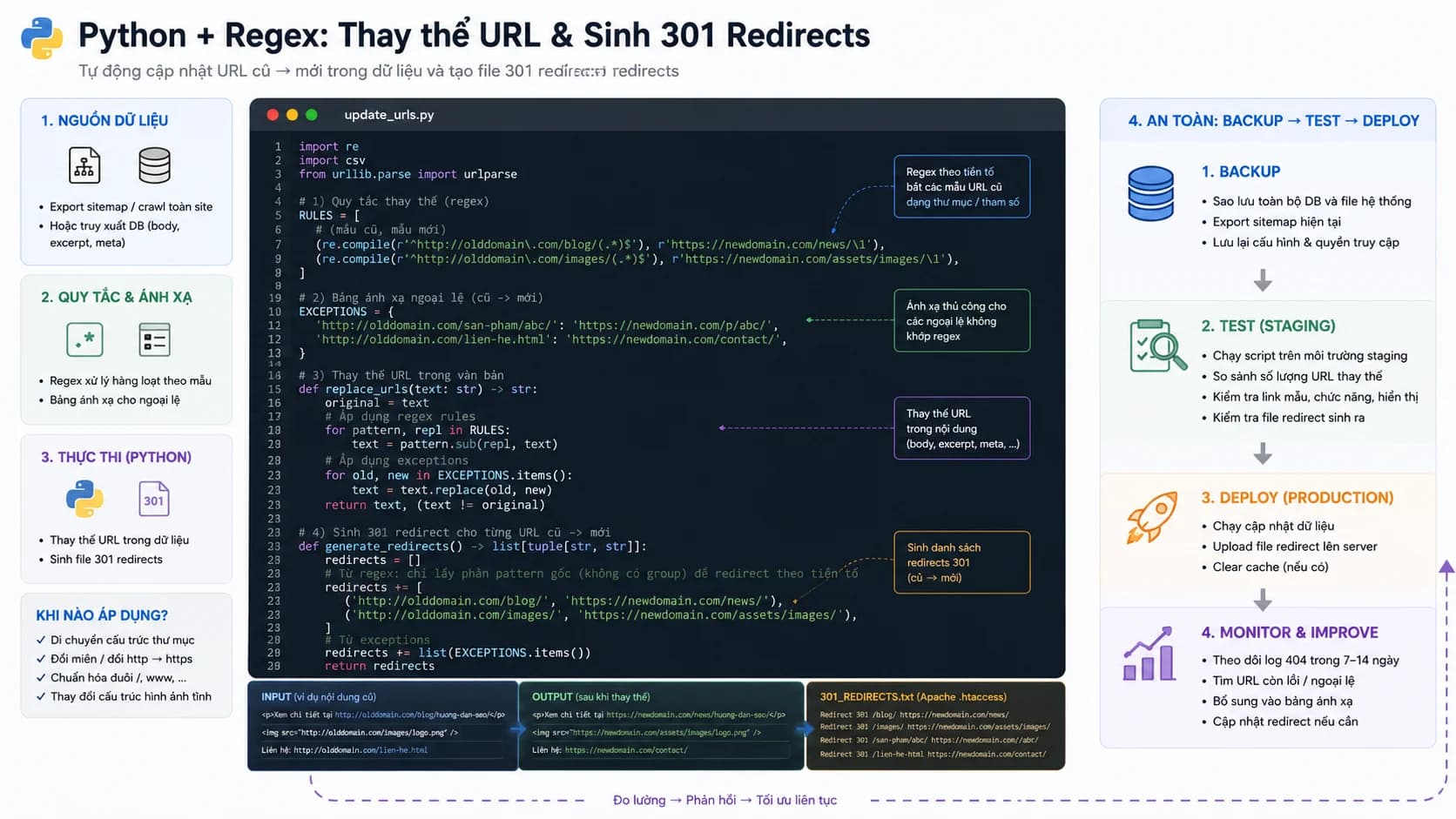Click the 4. MONITOR & IMPROVE step heading
The height and width of the screenshot is (819, 1456).
tap(1290, 633)
